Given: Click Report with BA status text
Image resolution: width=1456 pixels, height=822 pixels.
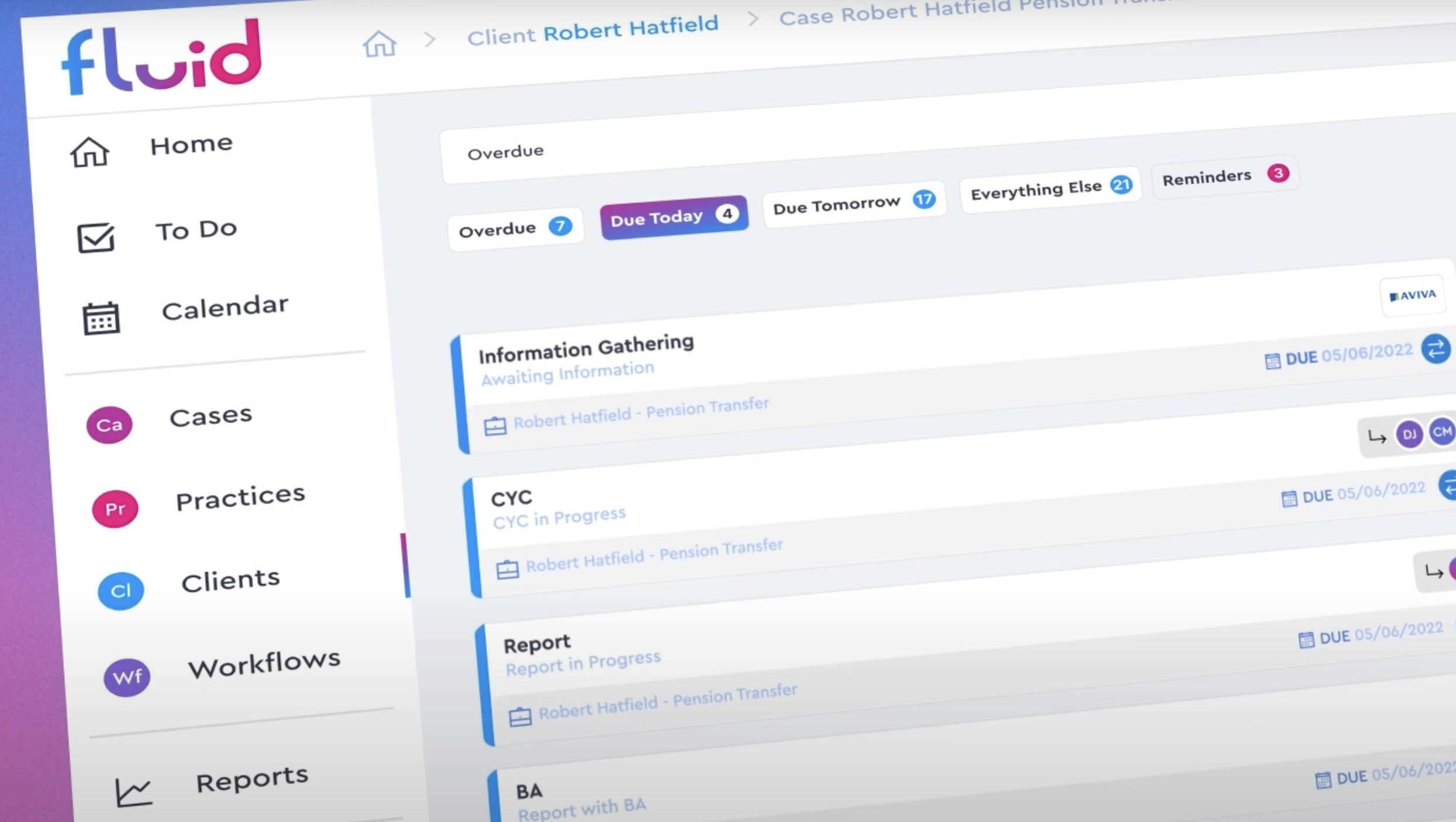Looking at the screenshot, I should pos(582,809).
